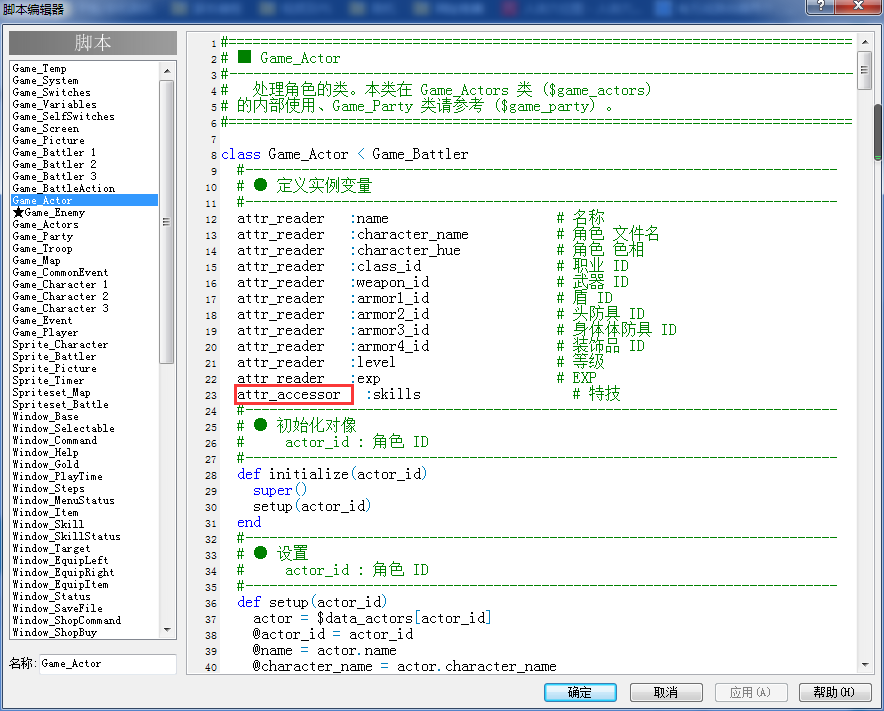884x711 pixels.
Task: Select Window_ShopCommand script
Action: point(67,620)
